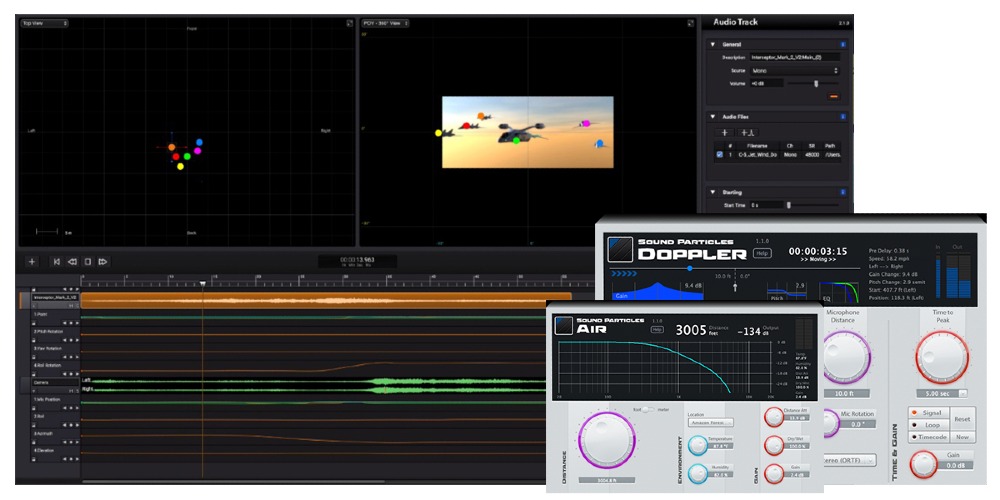This screenshot has width=1000, height=500.
Task: Open the Top View dropdown
Action: click(44, 23)
